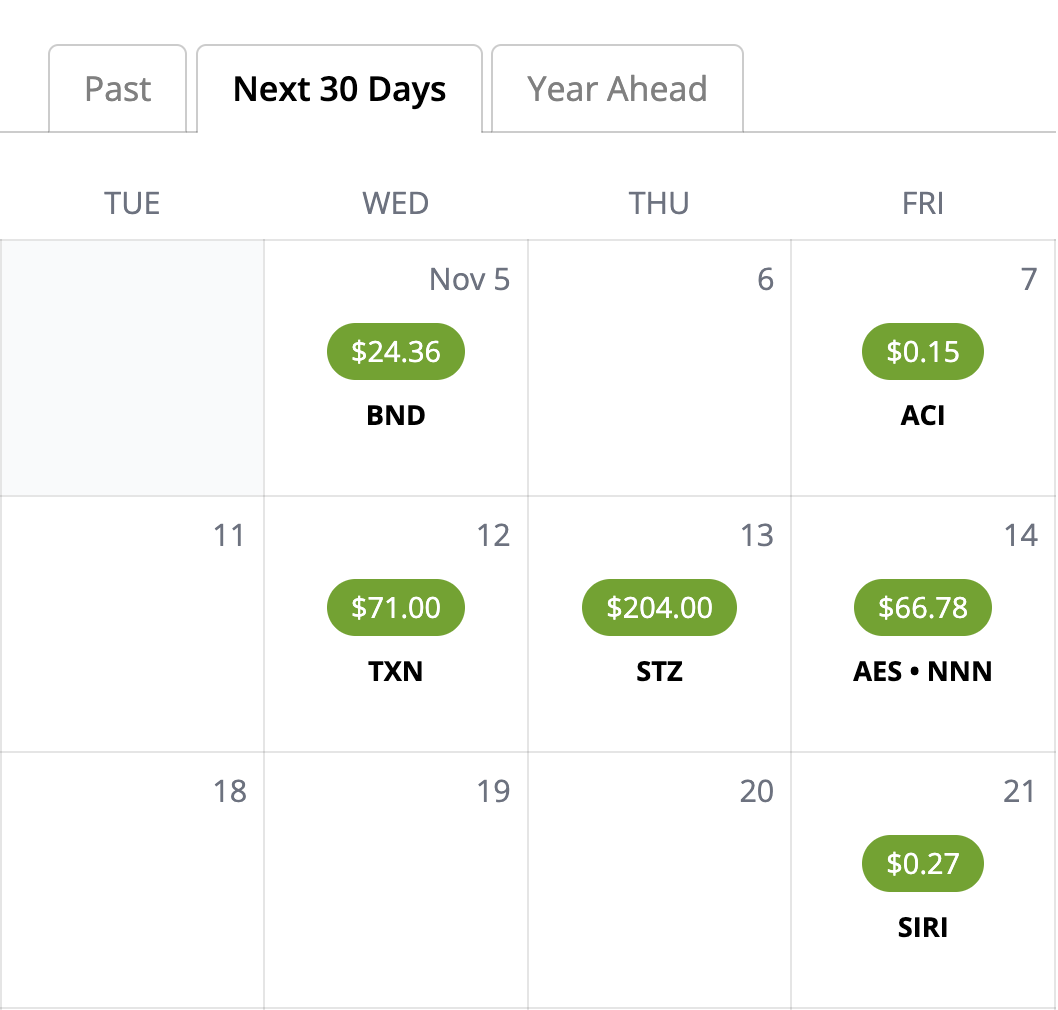Select the Next 30 Days tab

pos(339,89)
